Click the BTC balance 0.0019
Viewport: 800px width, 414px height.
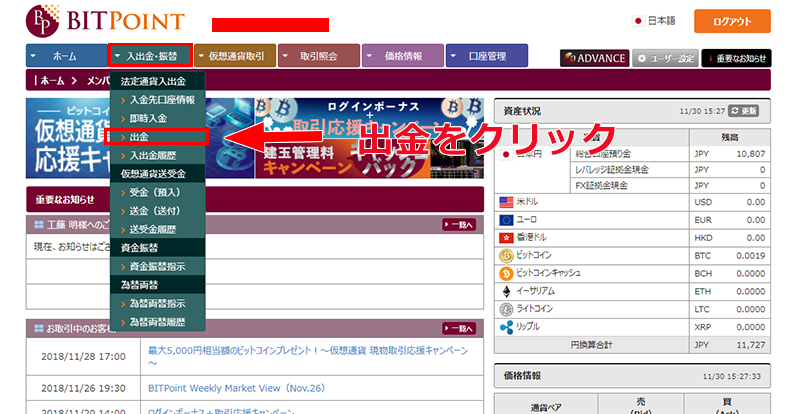pos(751,256)
